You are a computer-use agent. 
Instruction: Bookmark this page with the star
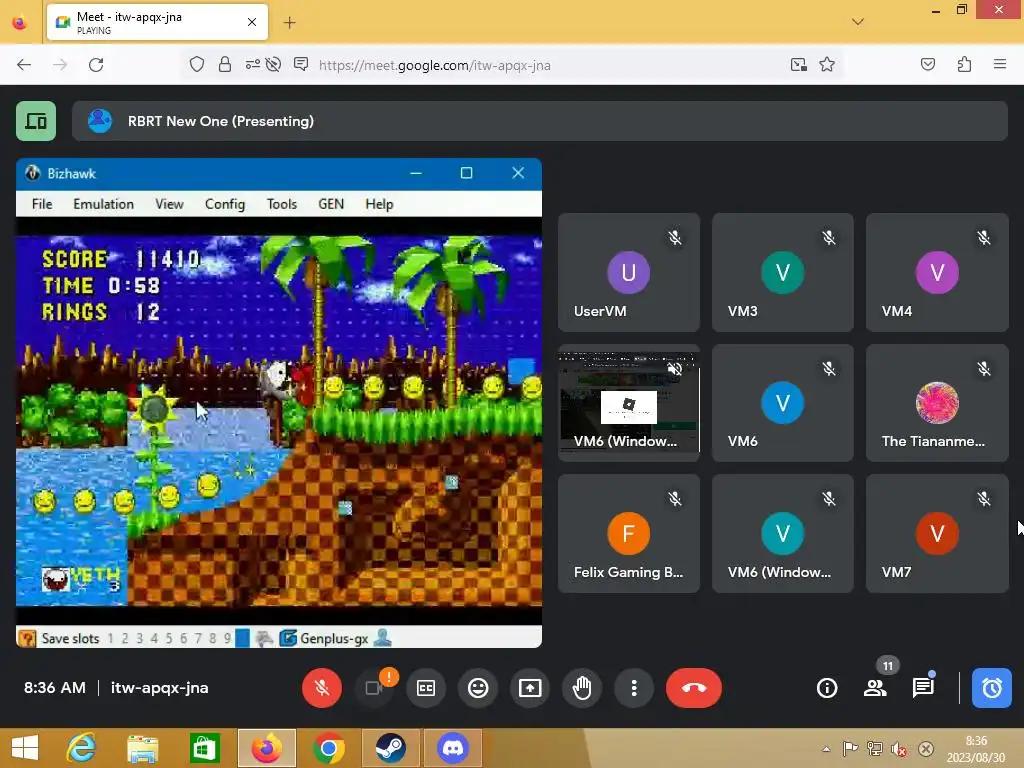pyautogui.click(x=827, y=64)
